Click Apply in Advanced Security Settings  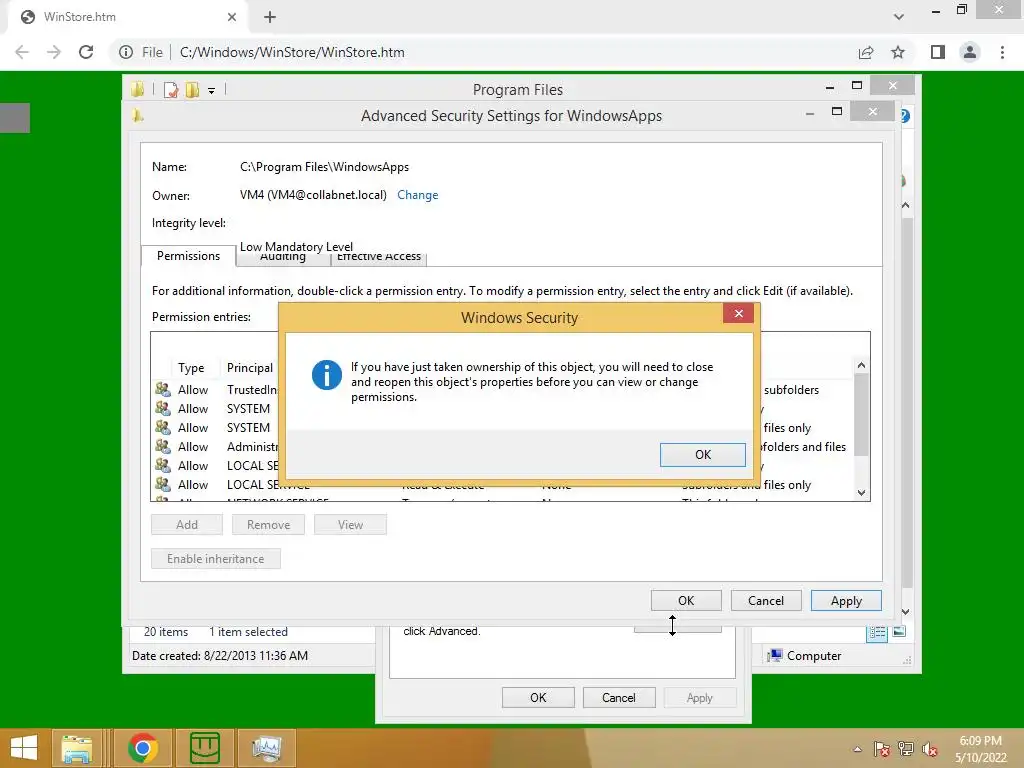[846, 601]
